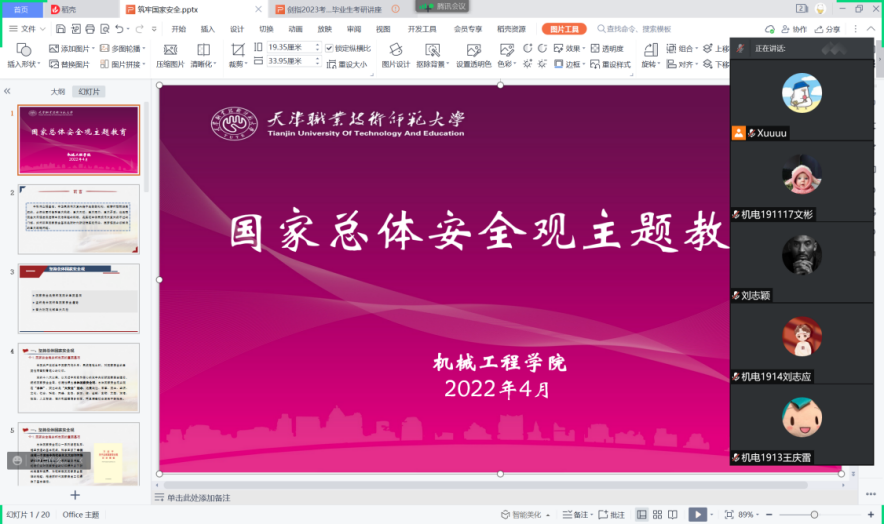
Task: Open the 效果 effects dropdown
Action: pos(570,48)
